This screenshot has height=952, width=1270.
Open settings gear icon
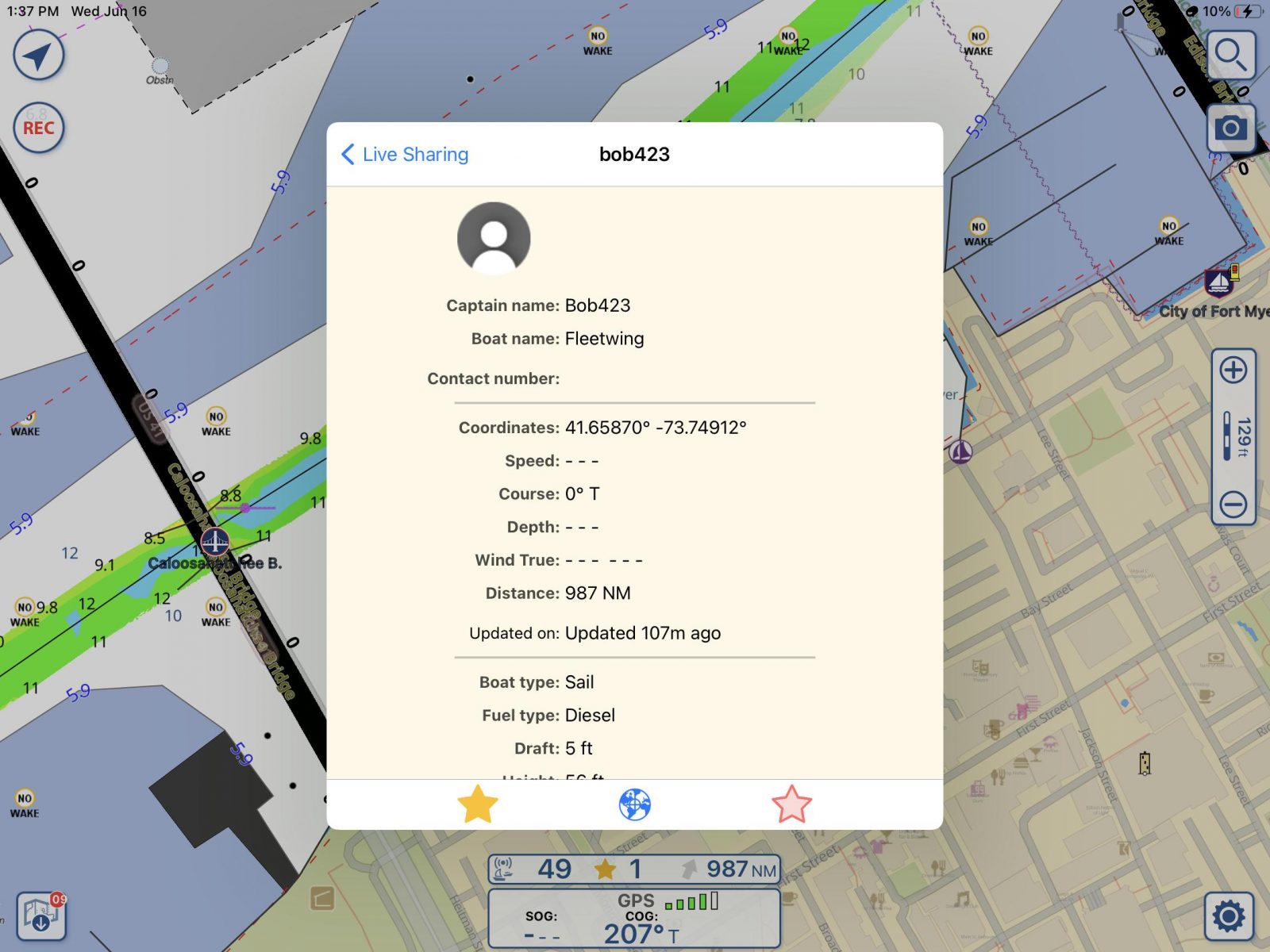click(1229, 917)
